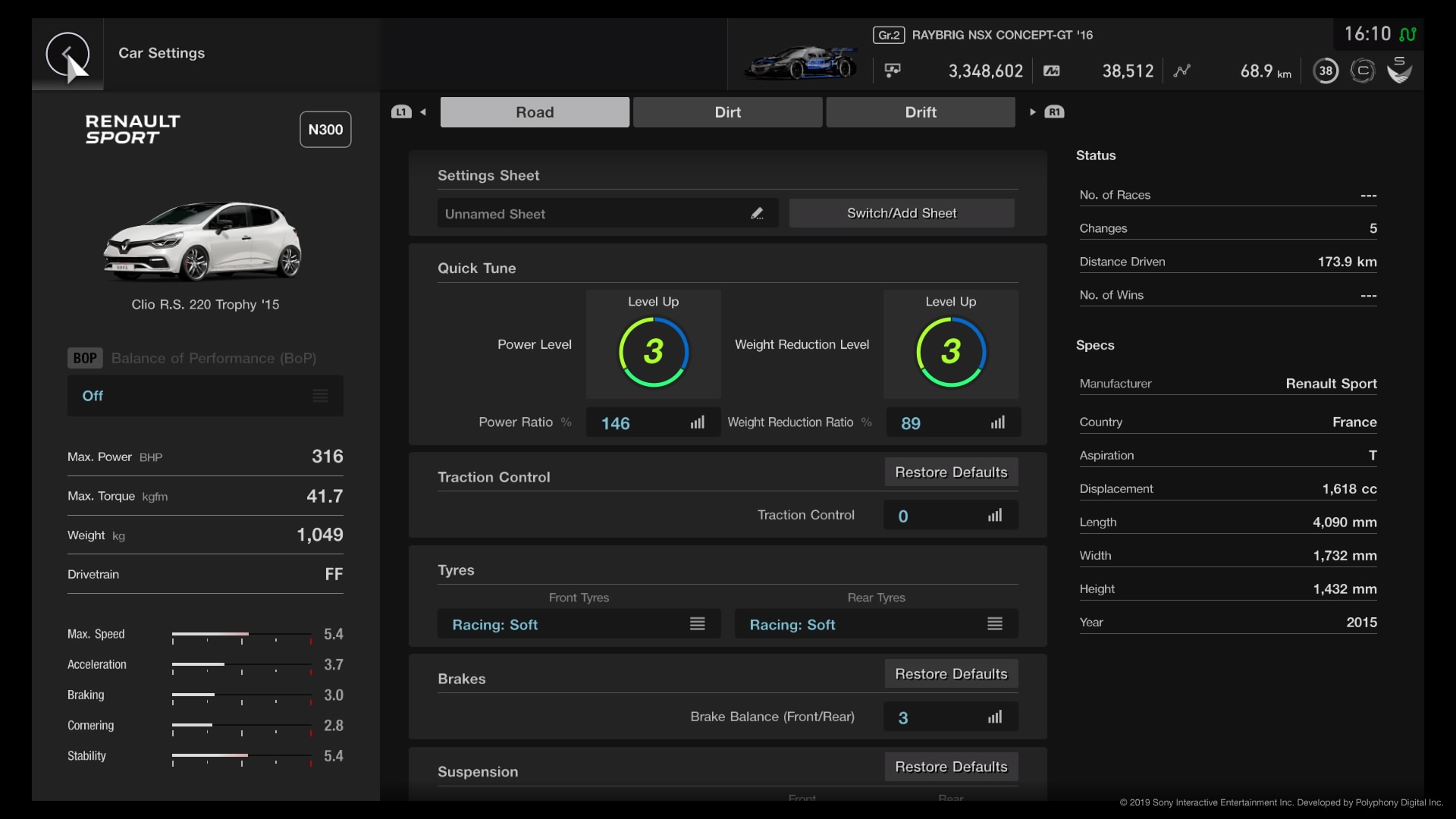
Task: Restore Defaults for Brakes
Action: tap(951, 674)
